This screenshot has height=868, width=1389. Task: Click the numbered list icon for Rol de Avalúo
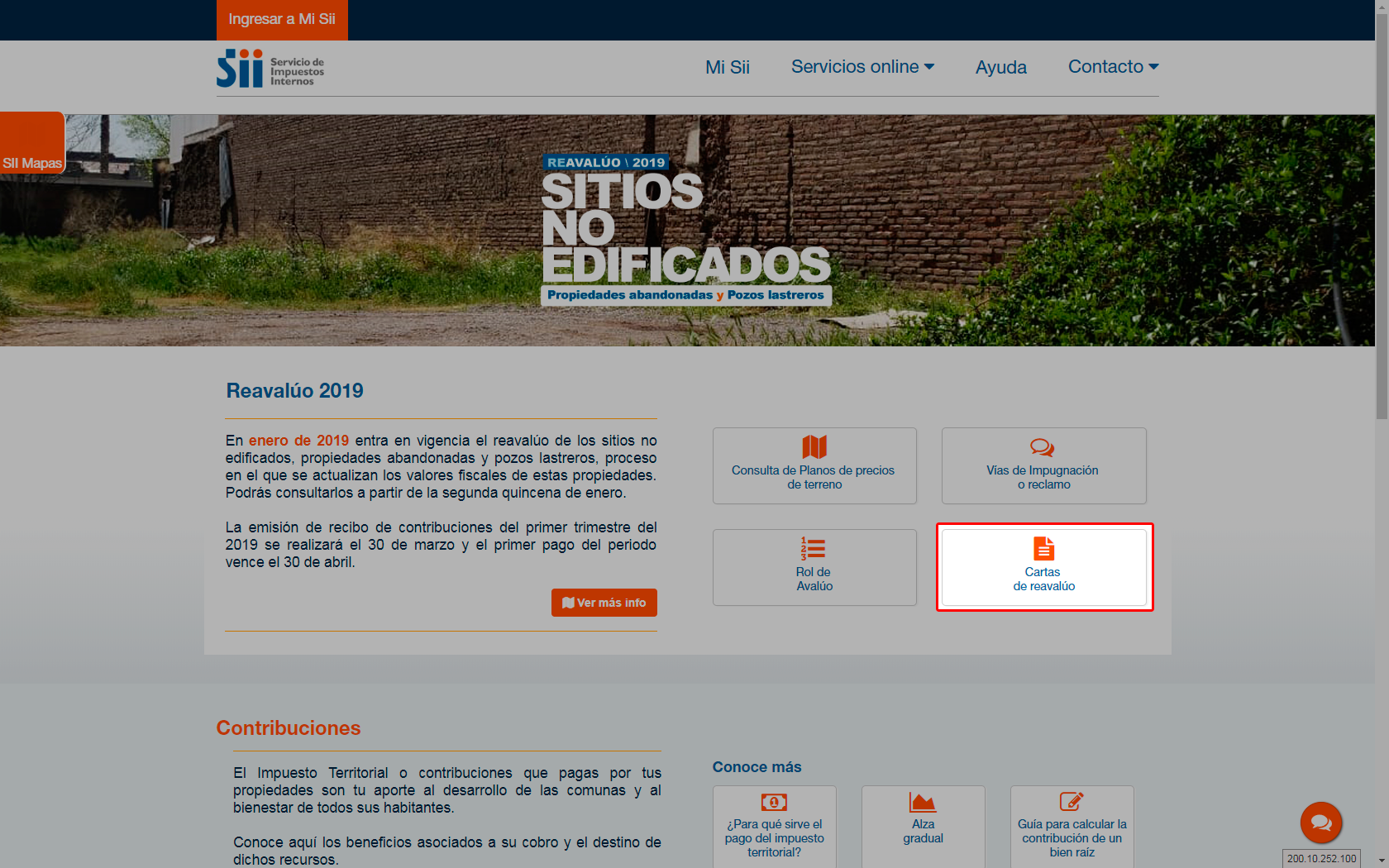tap(813, 549)
